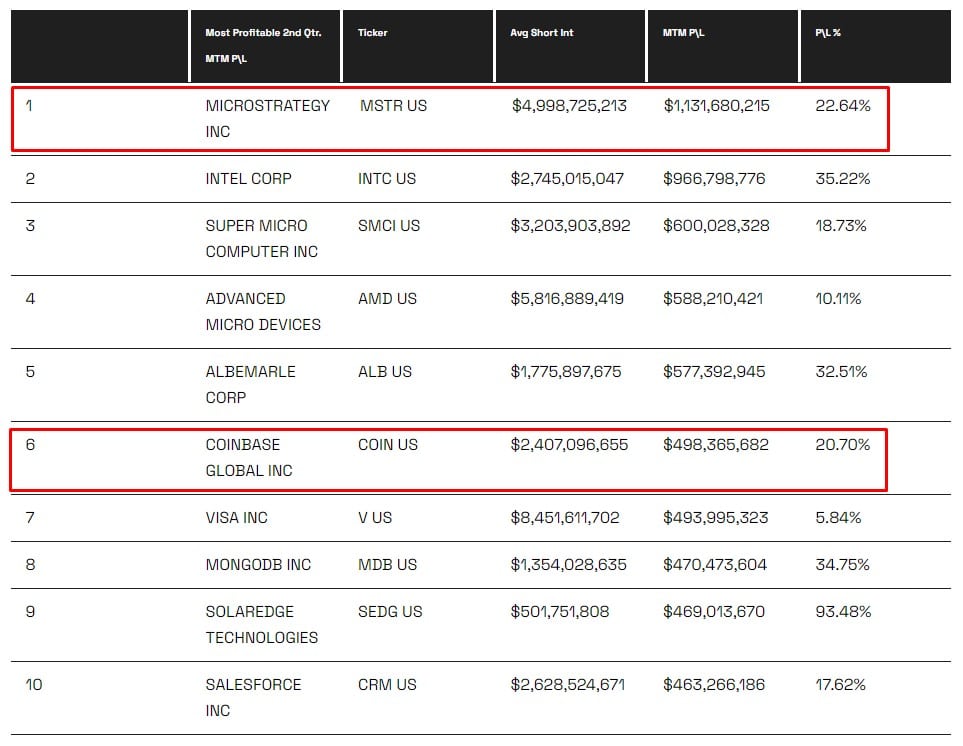Click the value $2,628,524,671
The image size is (963, 746).
pyautogui.click(x=567, y=685)
